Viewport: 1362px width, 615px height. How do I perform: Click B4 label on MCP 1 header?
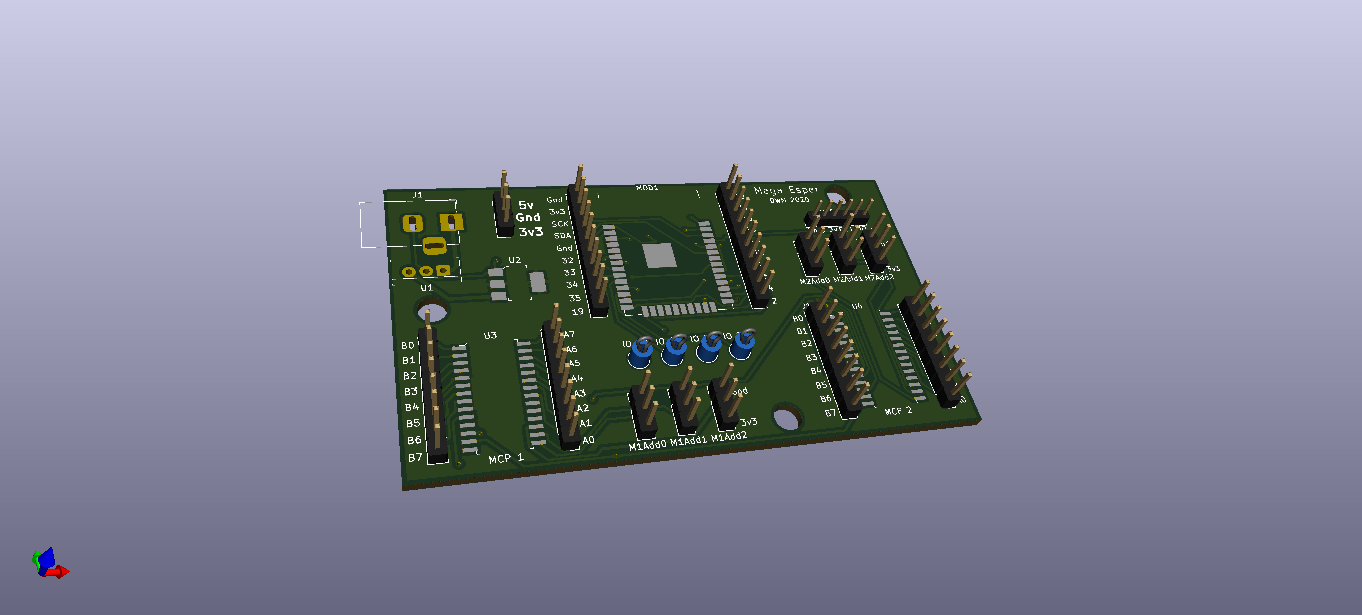click(413, 407)
